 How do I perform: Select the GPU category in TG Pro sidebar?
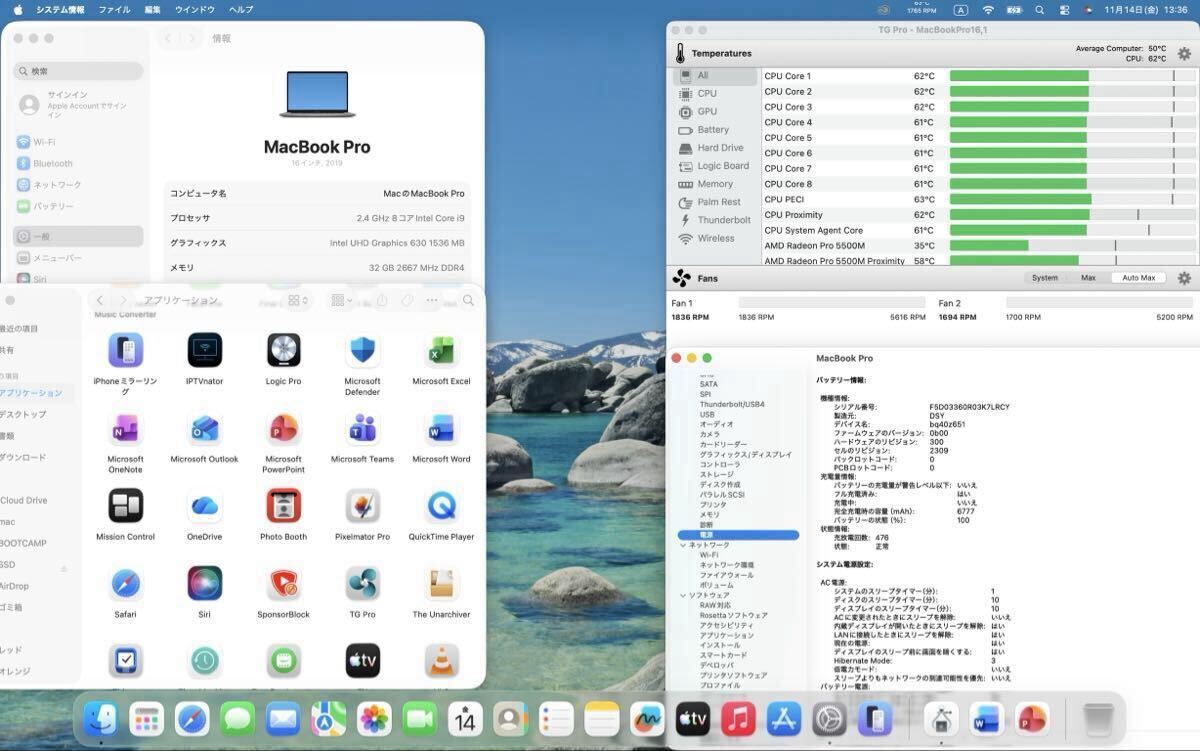(x=706, y=112)
